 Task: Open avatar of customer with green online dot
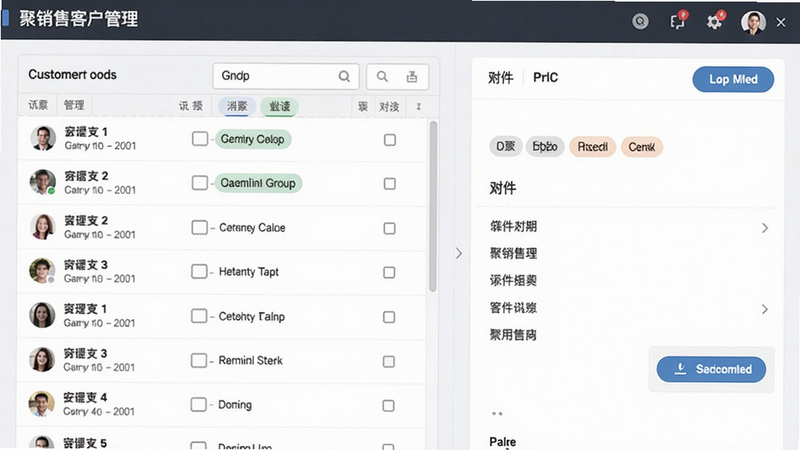(42, 182)
